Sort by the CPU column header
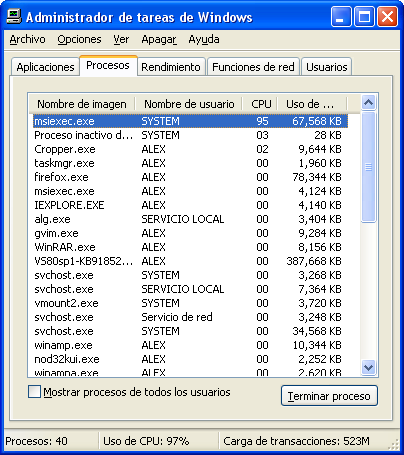 point(261,104)
